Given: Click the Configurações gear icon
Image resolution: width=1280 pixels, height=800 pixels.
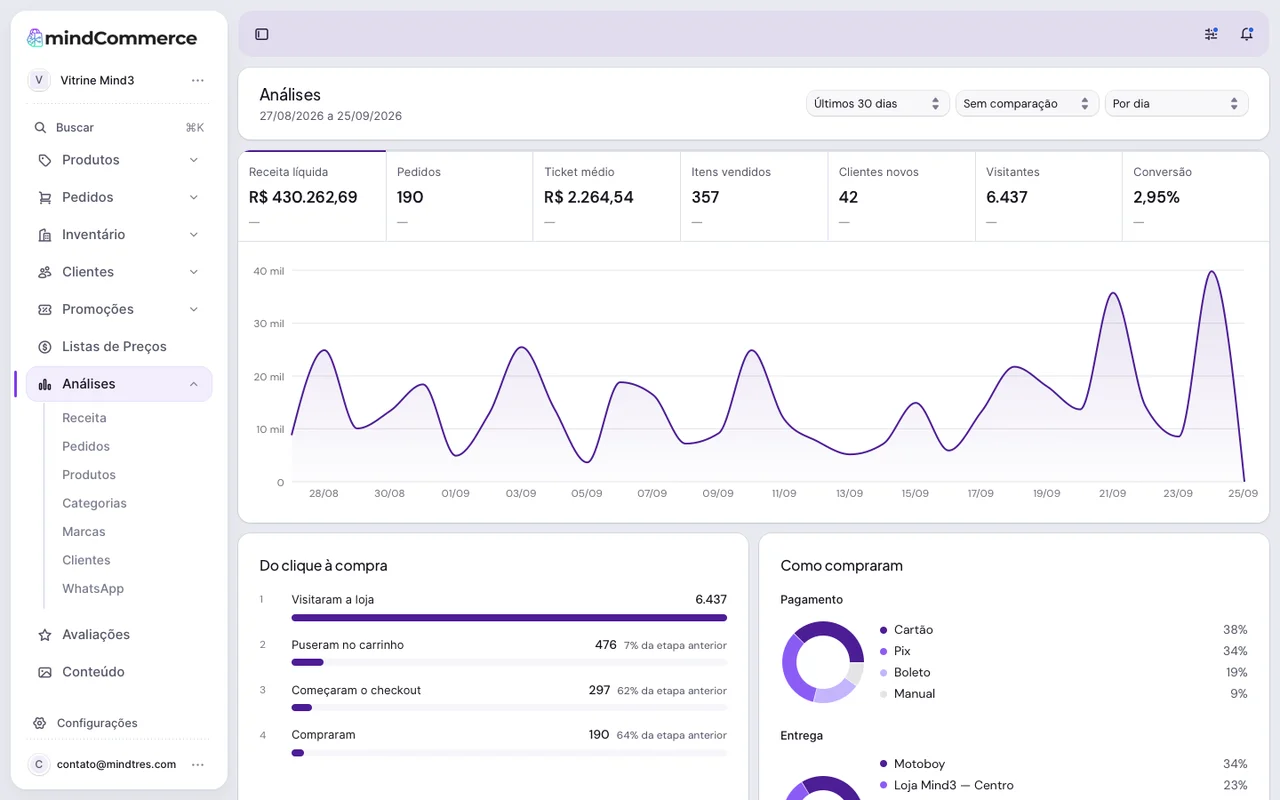Looking at the screenshot, I should pyautogui.click(x=40, y=723).
